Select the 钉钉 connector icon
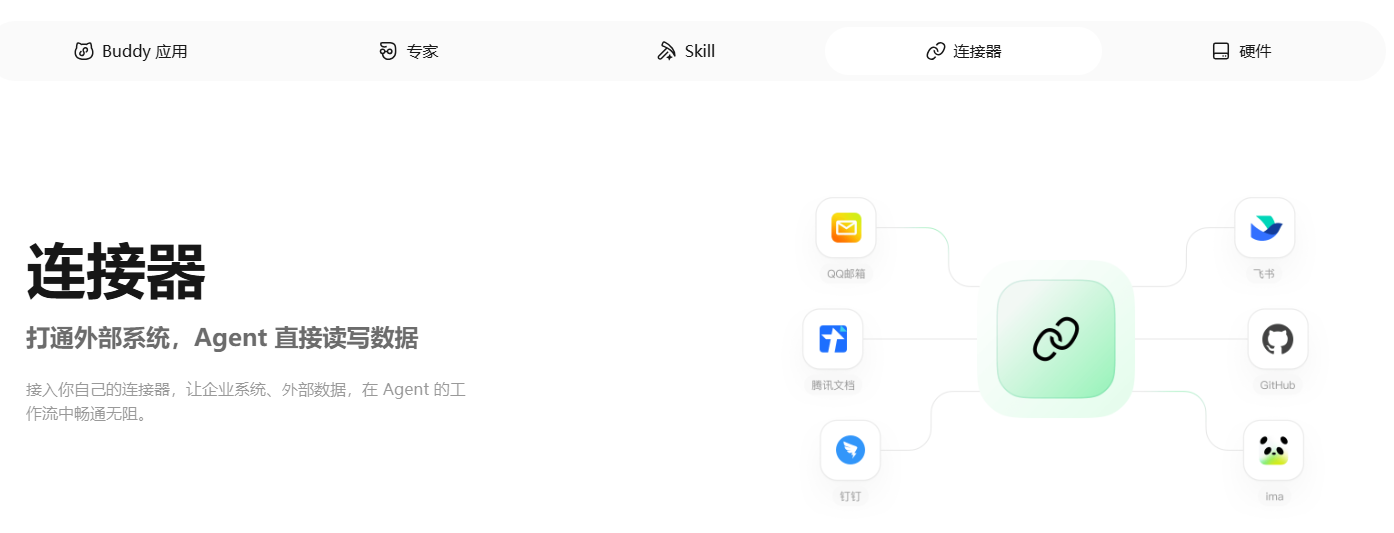The height and width of the screenshot is (533, 1394). click(850, 450)
